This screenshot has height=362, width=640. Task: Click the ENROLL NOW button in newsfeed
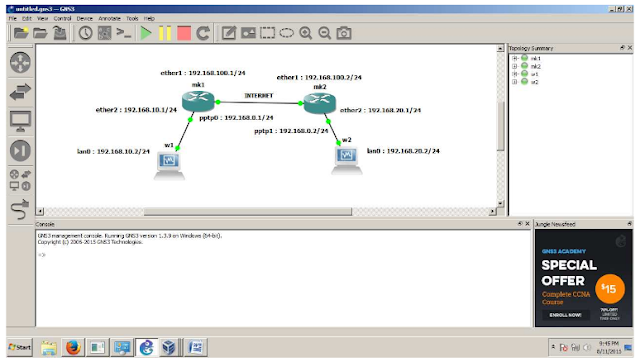565,315
